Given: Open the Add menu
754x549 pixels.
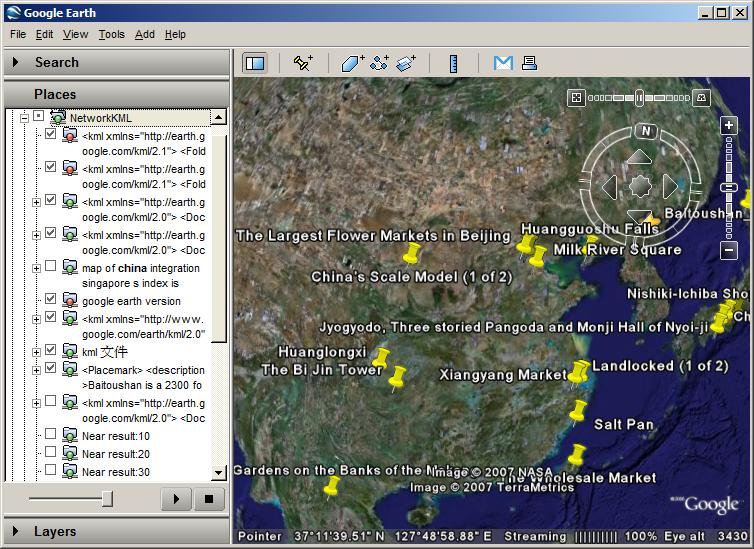Looking at the screenshot, I should (145, 34).
